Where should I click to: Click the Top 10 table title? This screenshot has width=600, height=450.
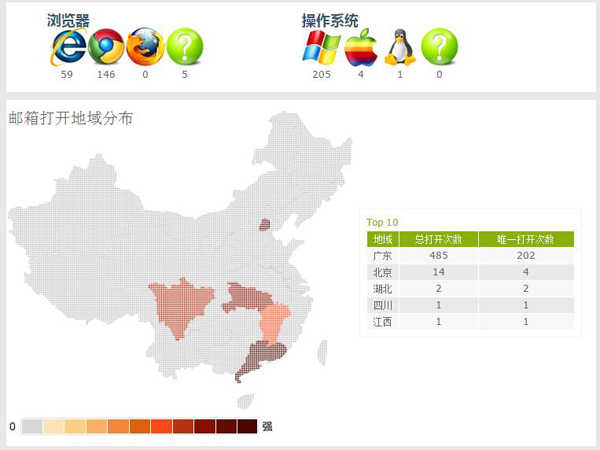pyautogui.click(x=382, y=222)
